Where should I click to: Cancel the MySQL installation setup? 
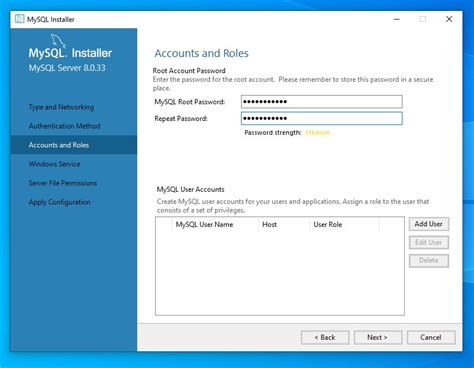tap(431, 337)
